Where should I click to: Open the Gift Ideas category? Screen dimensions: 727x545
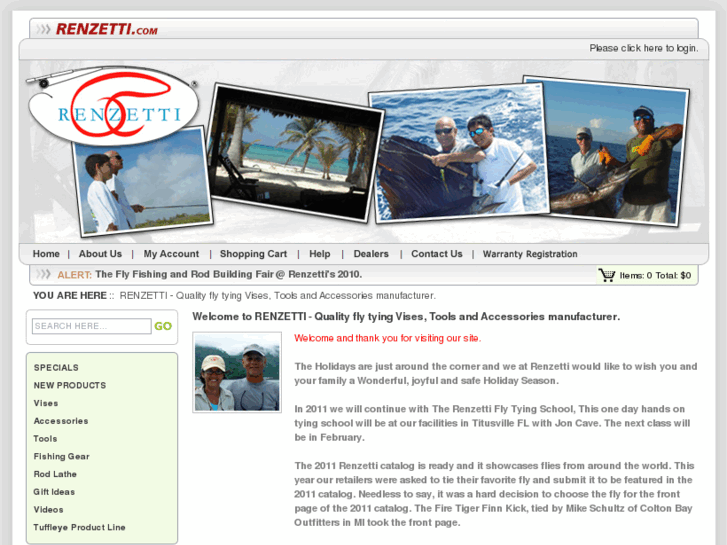[54, 492]
